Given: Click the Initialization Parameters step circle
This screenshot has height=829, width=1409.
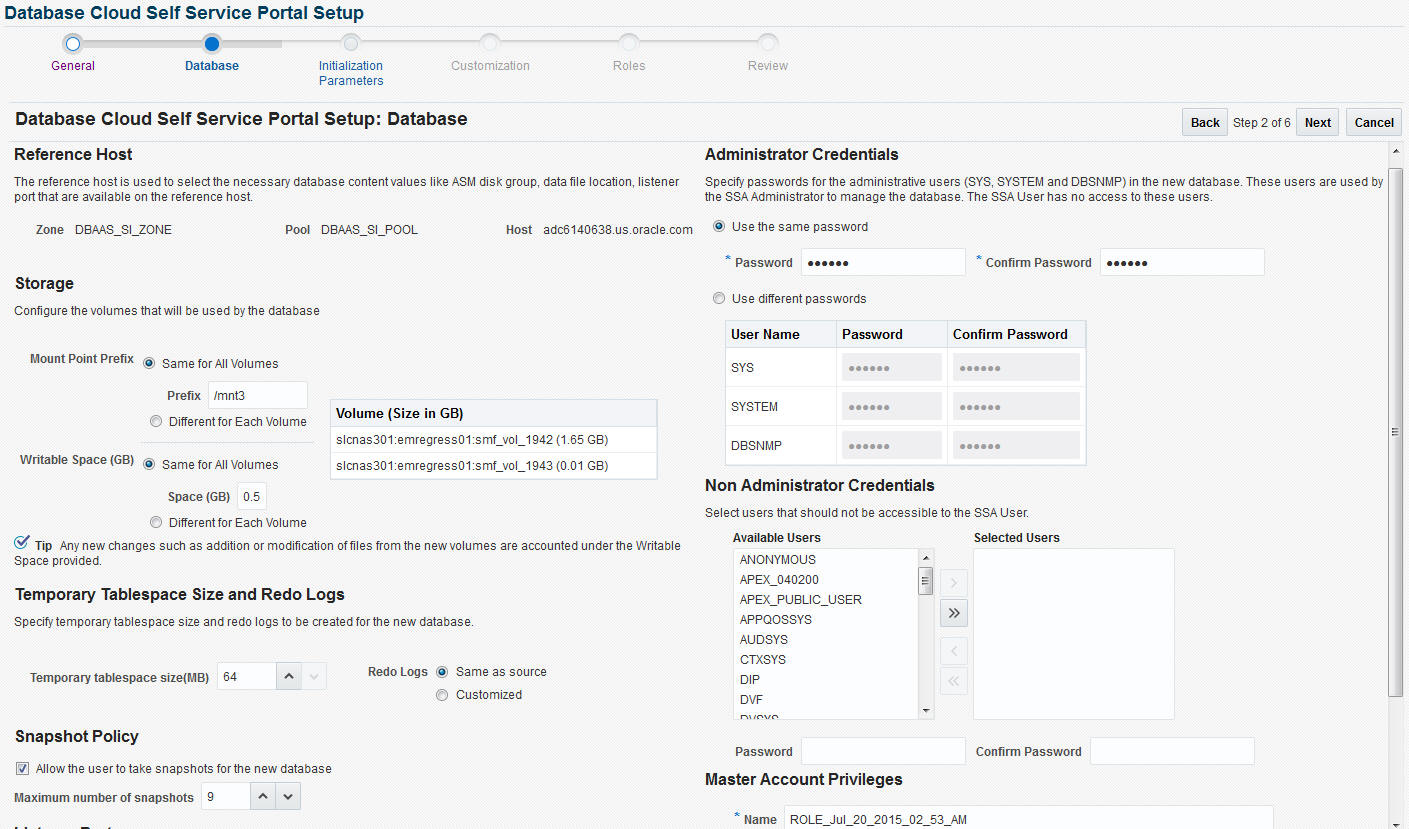Looking at the screenshot, I should 350,43.
